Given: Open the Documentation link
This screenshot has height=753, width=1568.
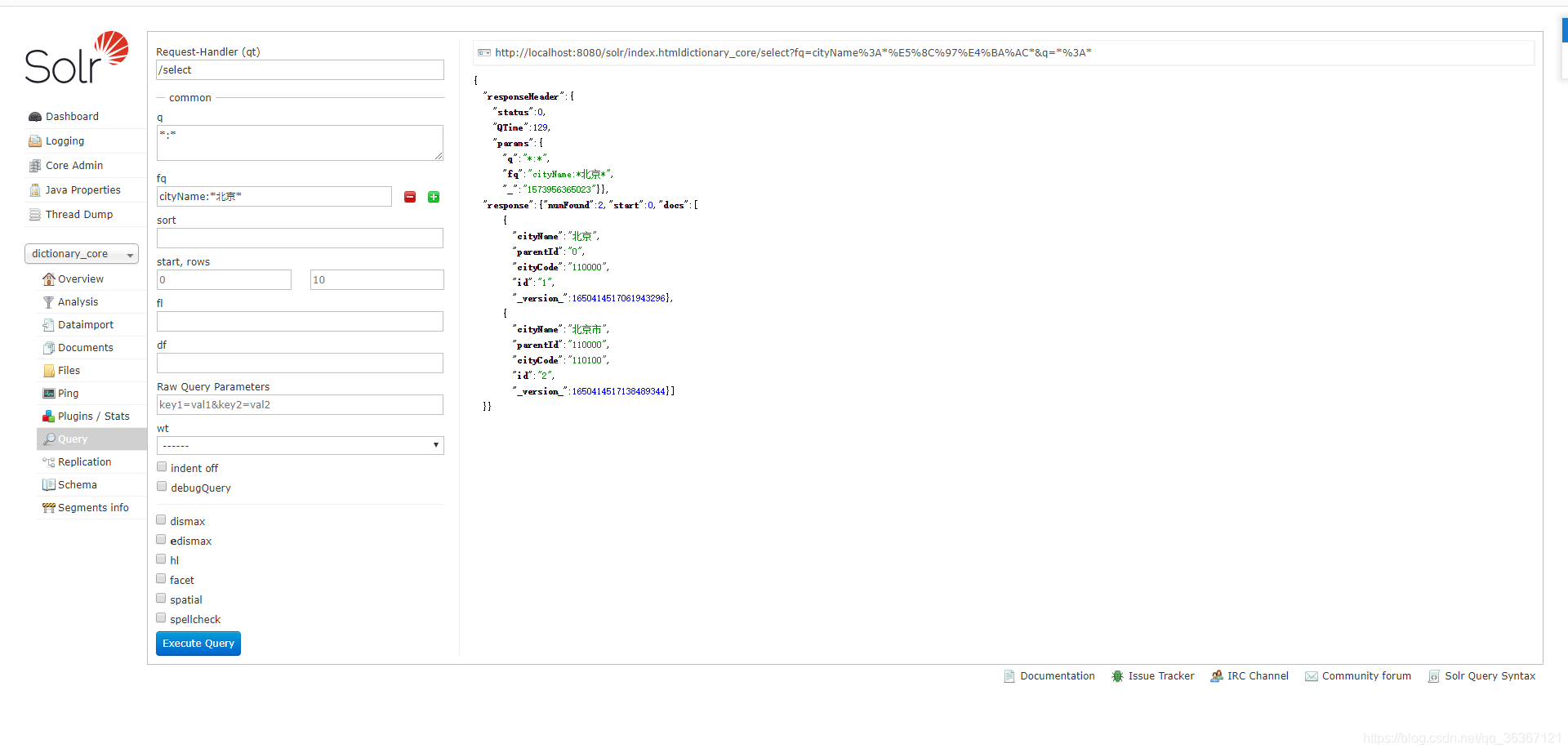Looking at the screenshot, I should click(1058, 676).
